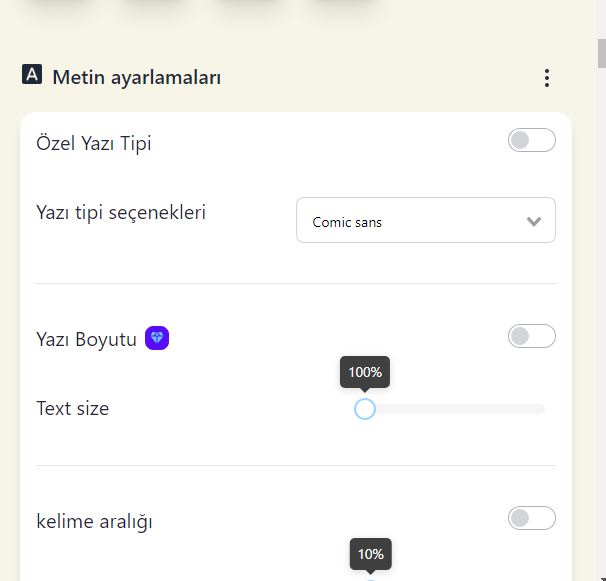
Task: Click the Text size label
Action: coord(73,408)
